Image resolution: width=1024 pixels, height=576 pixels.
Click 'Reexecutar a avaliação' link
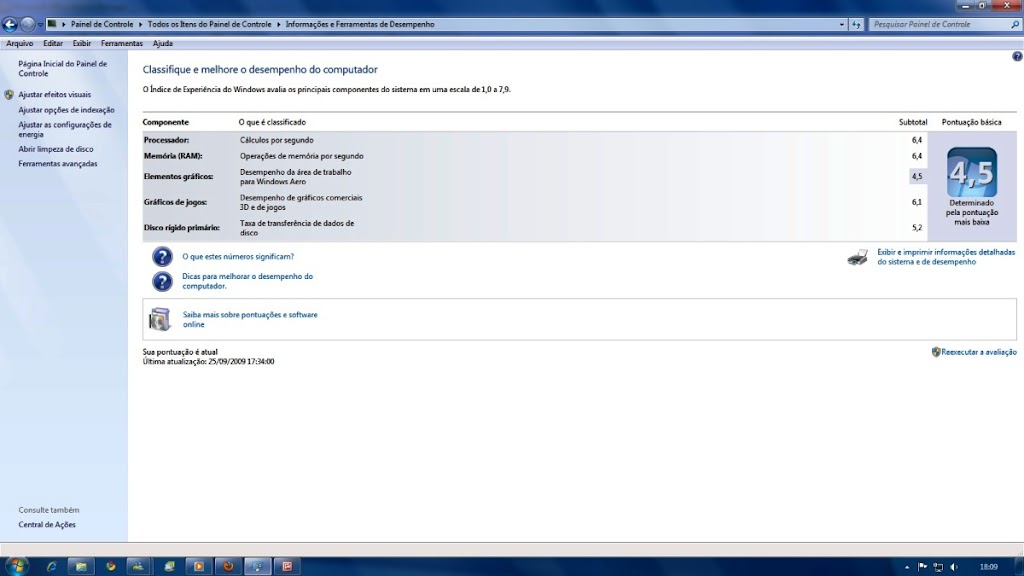[978, 352]
